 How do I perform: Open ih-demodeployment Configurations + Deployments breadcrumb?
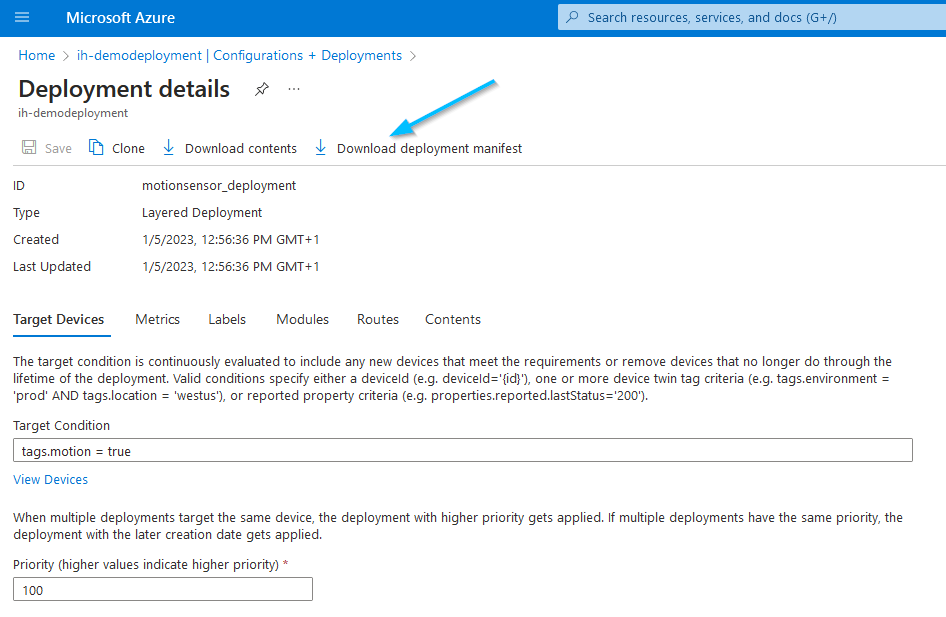pyautogui.click(x=239, y=56)
